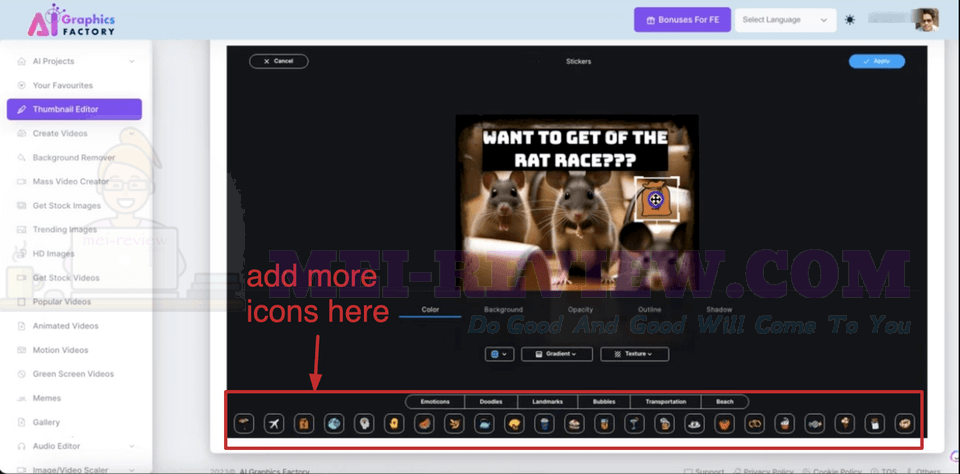The image size is (960, 474).
Task: Expand the Audio Editor chevron
Action: click(x=132, y=446)
